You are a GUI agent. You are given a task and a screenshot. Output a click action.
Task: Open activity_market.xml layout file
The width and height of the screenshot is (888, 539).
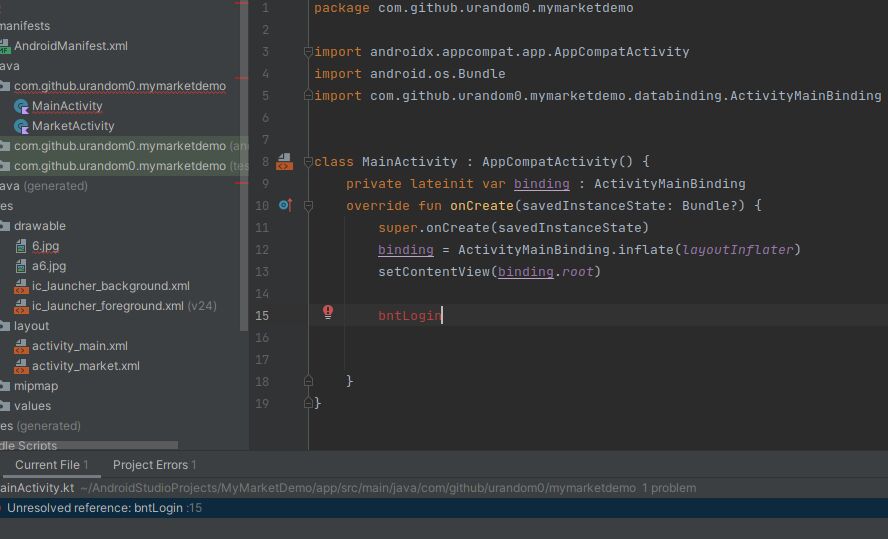pyautogui.click(x=86, y=366)
